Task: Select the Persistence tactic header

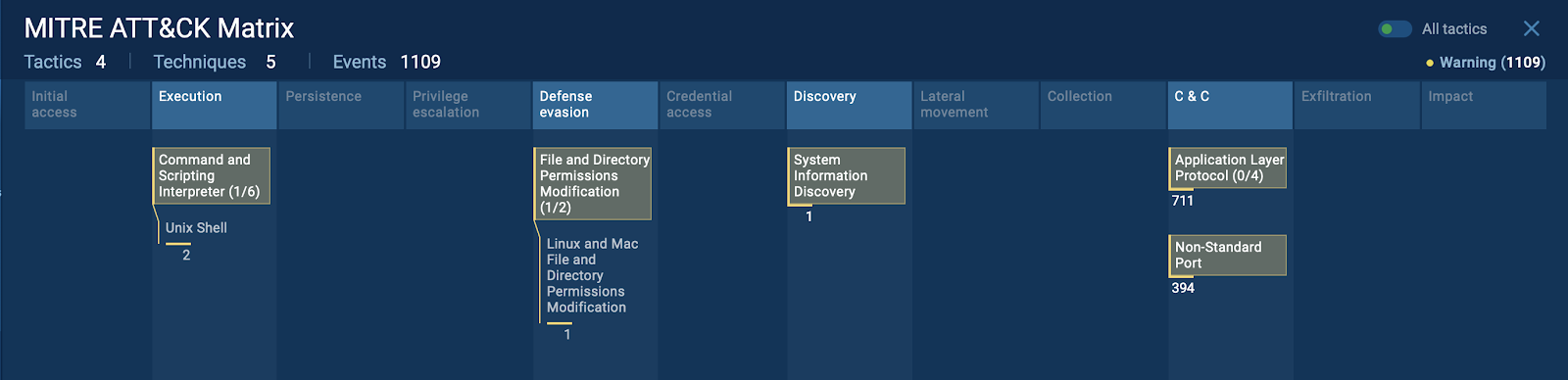Action: point(341,105)
